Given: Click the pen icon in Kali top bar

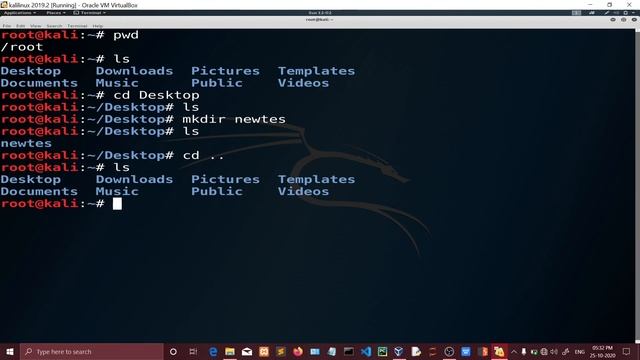Looking at the screenshot, I should click(607, 13).
